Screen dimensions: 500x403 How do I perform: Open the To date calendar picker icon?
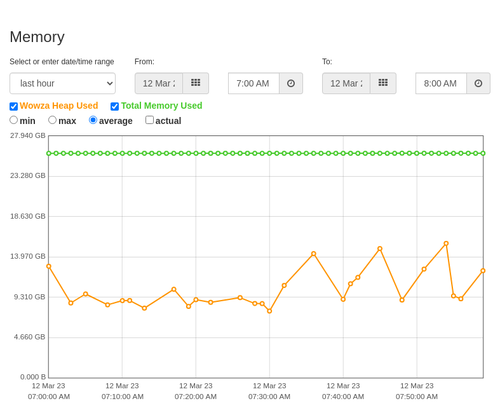(383, 83)
